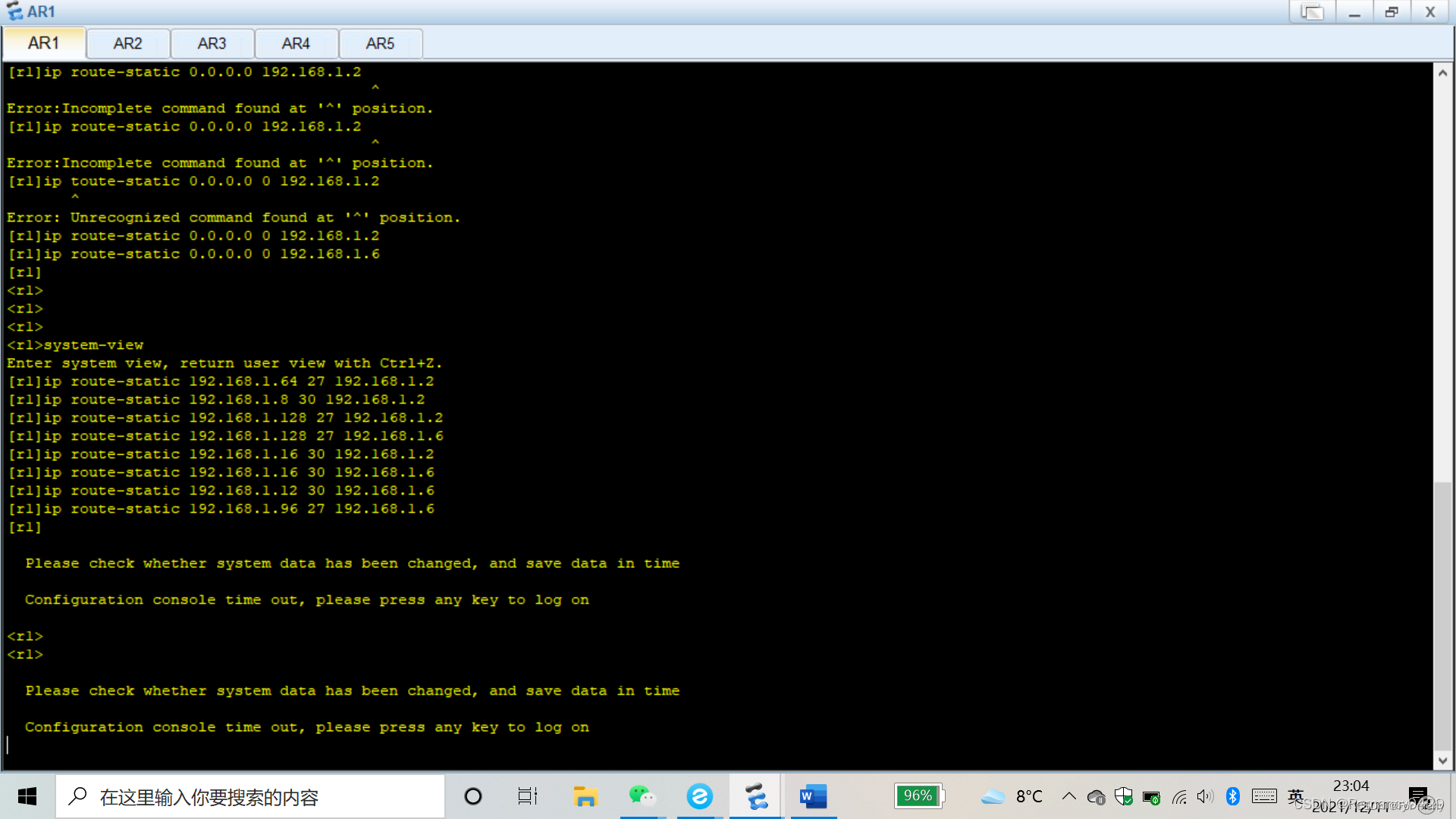Show hidden system tray icons

tap(1068, 796)
